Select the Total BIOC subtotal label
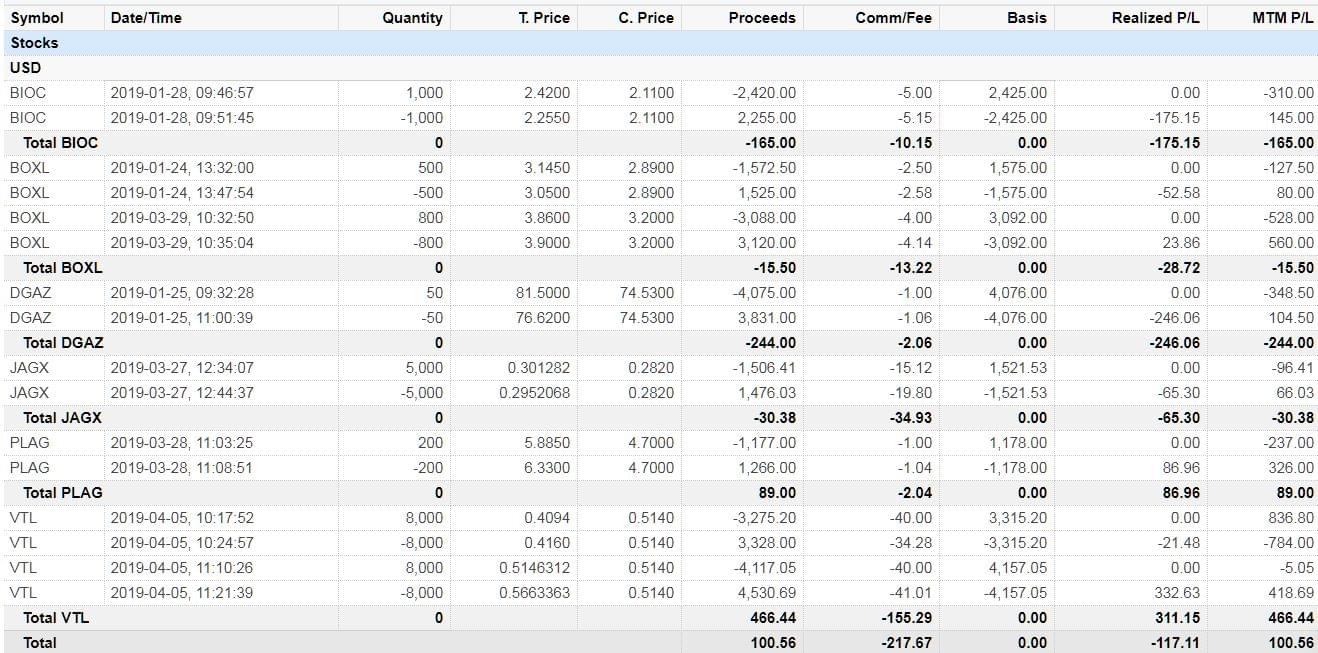This screenshot has width=1318, height=653. pyautogui.click(x=61, y=143)
